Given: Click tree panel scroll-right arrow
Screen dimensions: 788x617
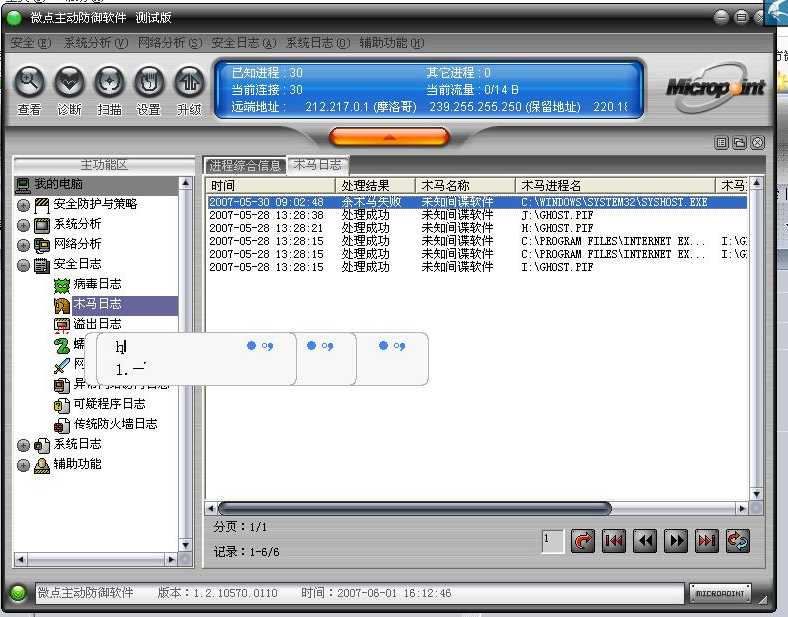Looking at the screenshot, I should [x=171, y=559].
